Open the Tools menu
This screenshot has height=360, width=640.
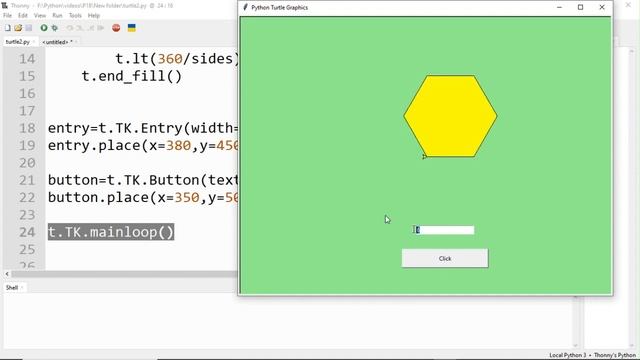75,16
